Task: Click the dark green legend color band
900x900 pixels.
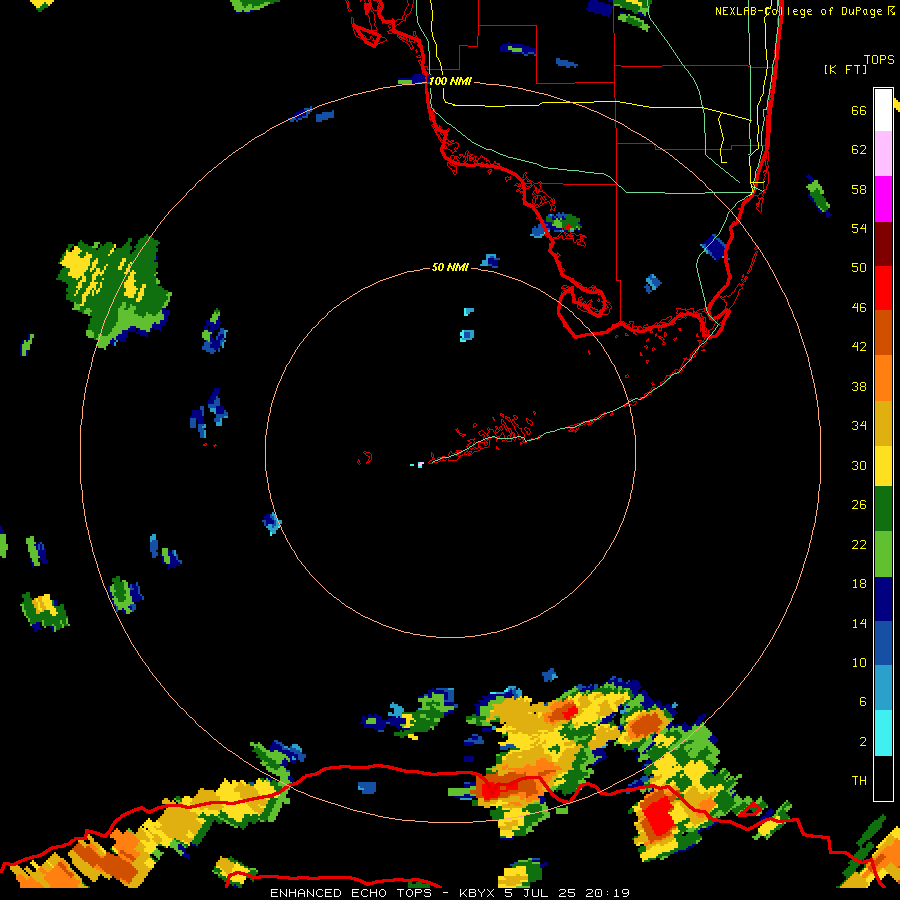Action: pos(883,509)
